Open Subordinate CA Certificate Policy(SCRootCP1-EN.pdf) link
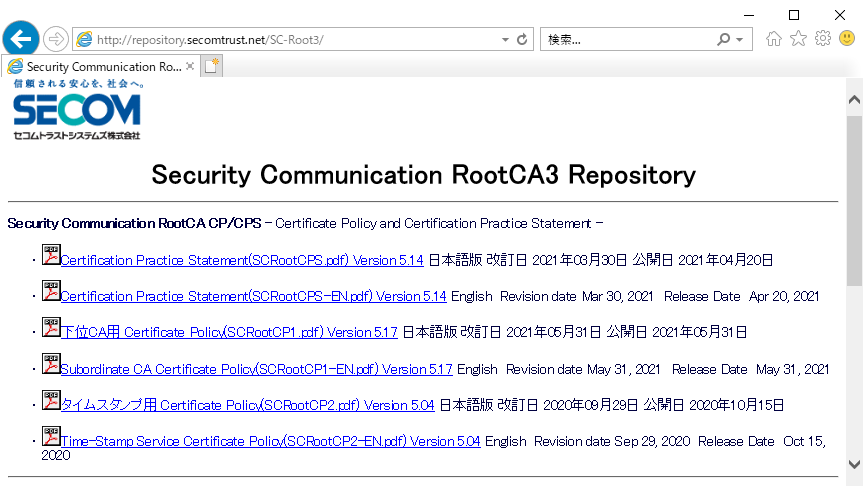Viewport: 864px width, 487px height. point(256,369)
